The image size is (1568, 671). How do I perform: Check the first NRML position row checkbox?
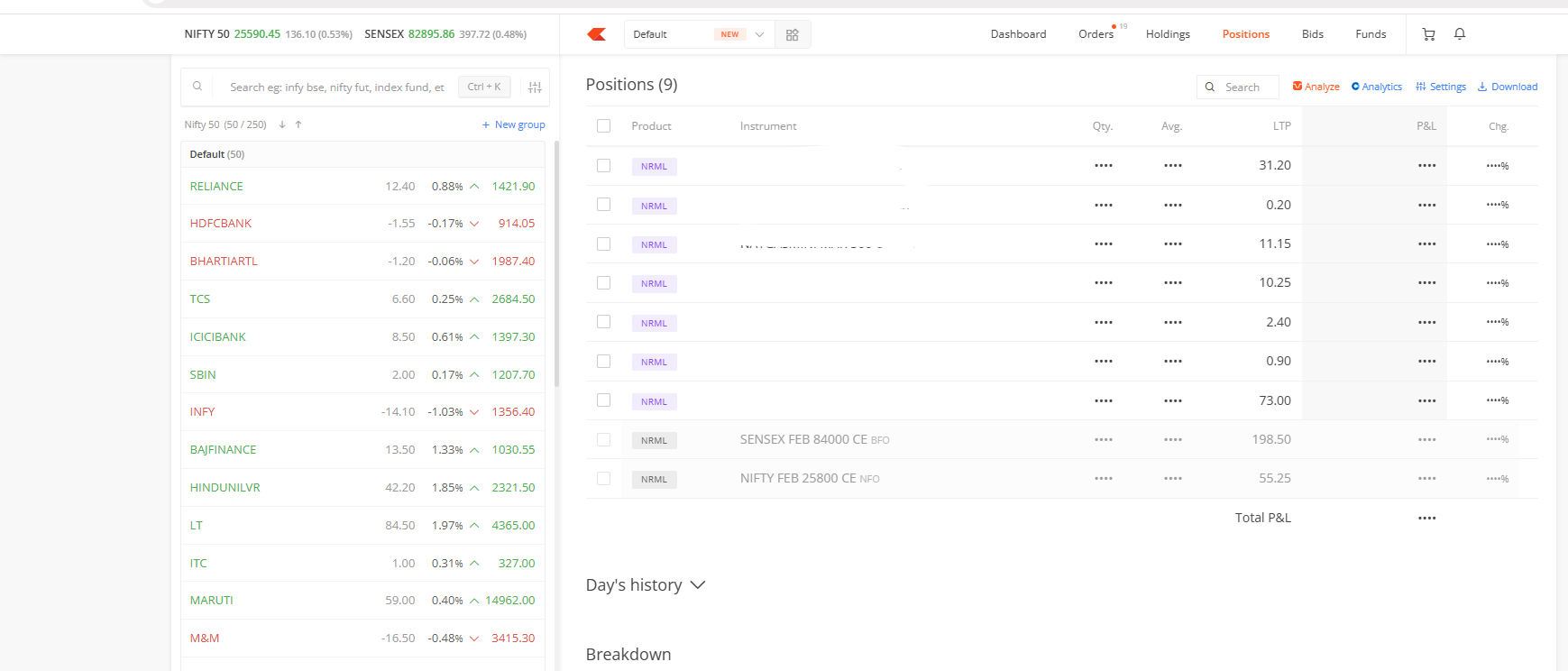pos(604,166)
